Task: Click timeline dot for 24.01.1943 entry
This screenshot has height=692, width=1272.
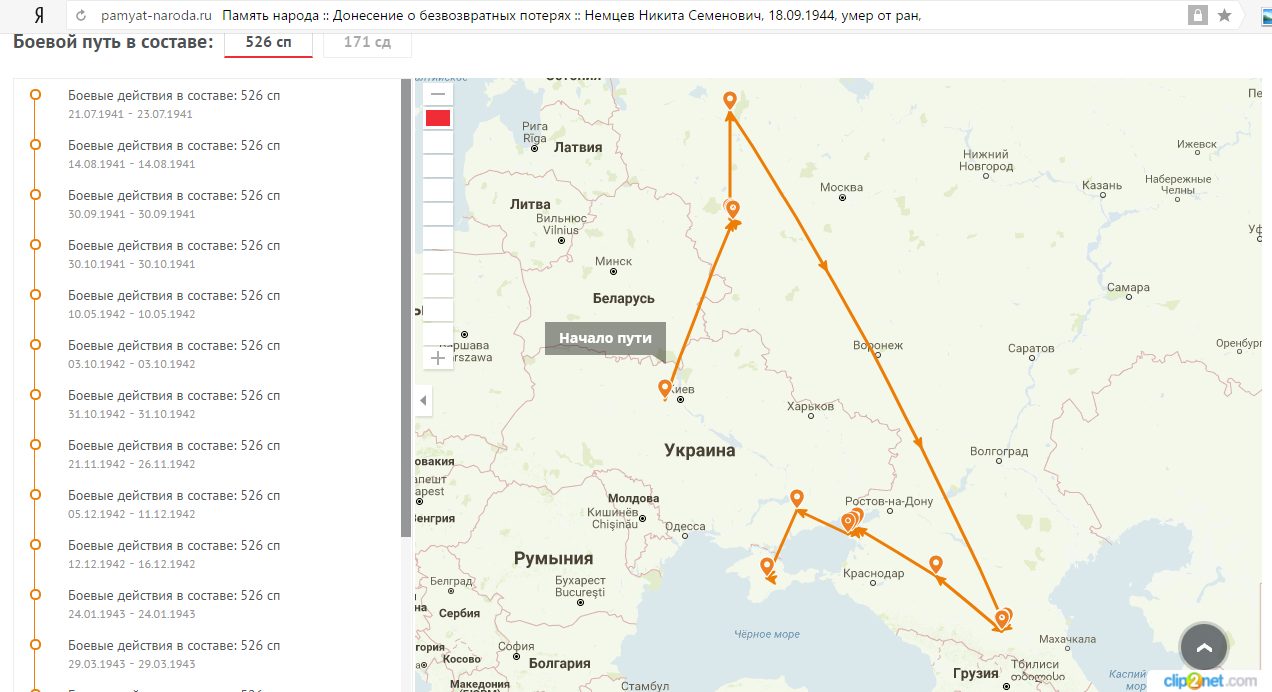Action: (x=35, y=594)
